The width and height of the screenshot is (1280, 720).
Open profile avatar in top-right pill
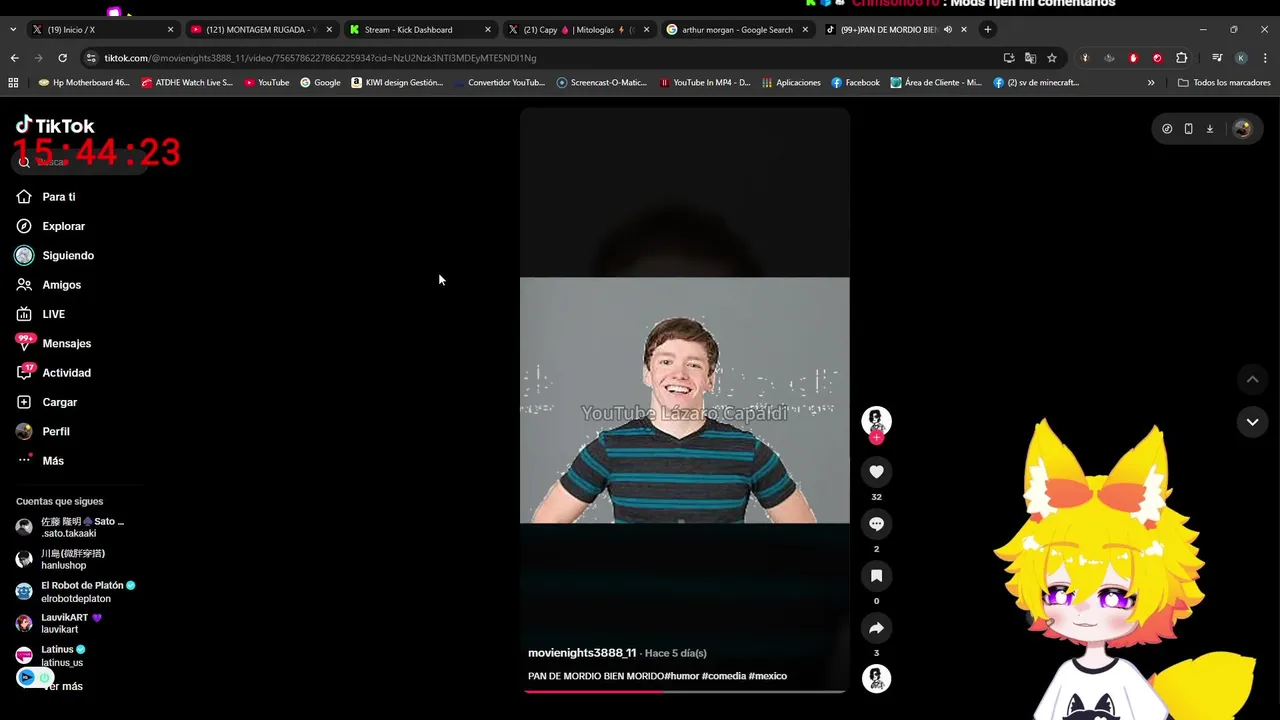coord(1242,129)
